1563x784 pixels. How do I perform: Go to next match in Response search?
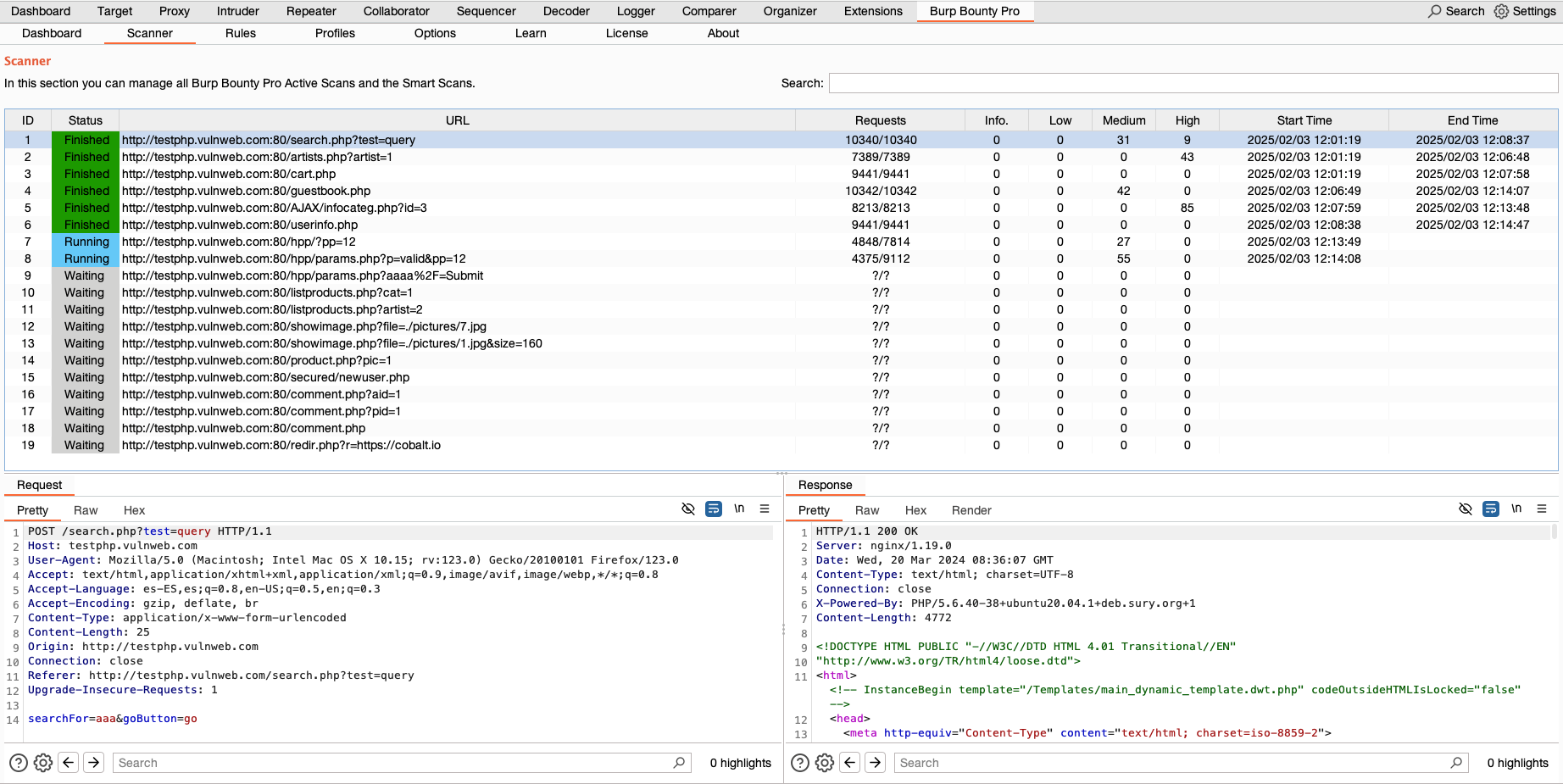876,763
